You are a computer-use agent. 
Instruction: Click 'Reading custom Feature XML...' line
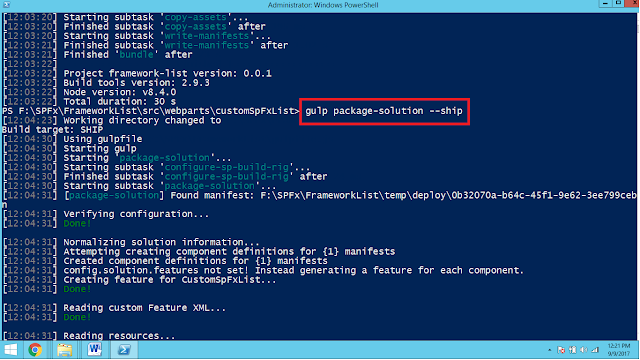point(144,308)
